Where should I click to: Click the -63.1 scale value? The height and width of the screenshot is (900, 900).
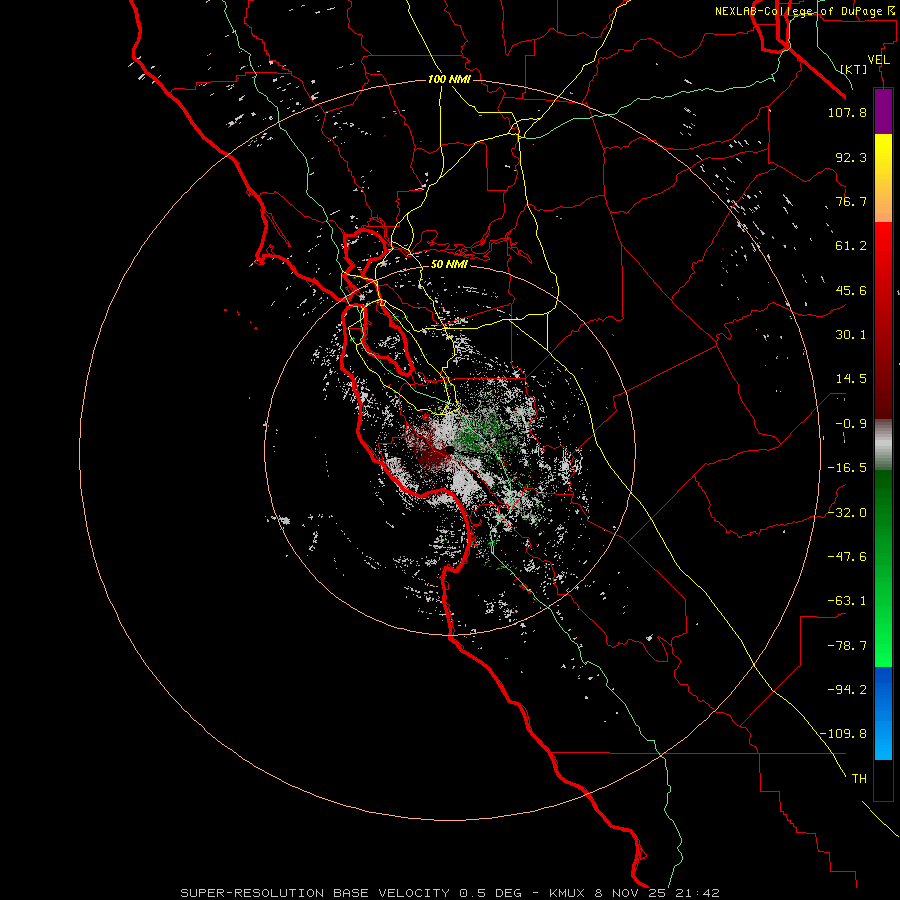coord(847,601)
